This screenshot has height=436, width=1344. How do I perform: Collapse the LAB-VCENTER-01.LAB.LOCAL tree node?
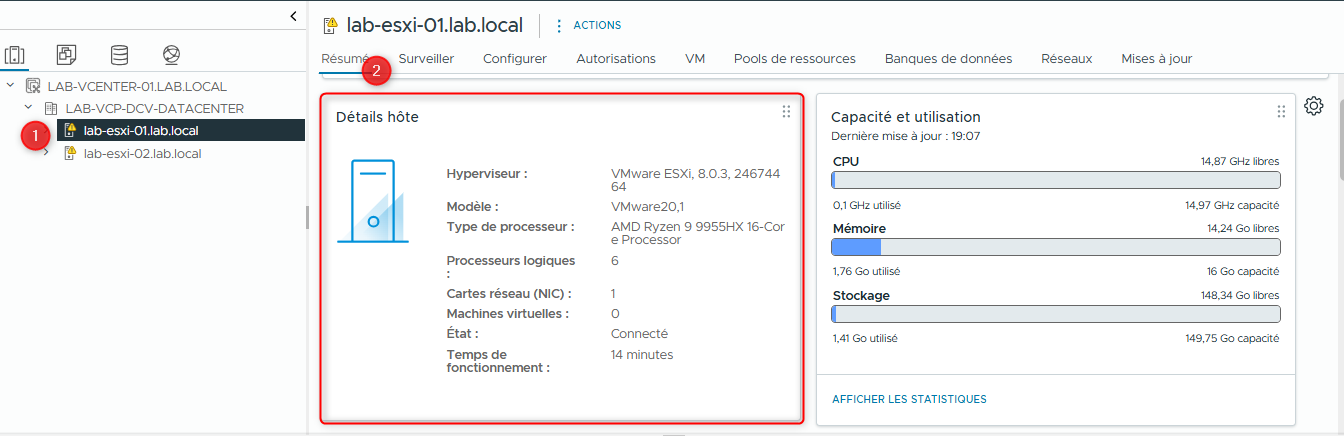point(10,86)
